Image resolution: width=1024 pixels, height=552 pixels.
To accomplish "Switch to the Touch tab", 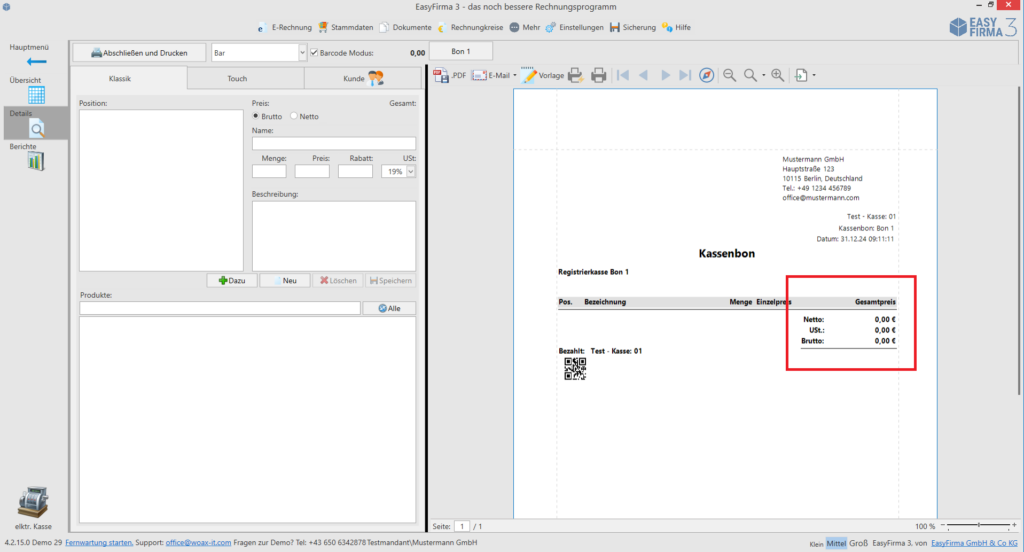I will point(237,78).
